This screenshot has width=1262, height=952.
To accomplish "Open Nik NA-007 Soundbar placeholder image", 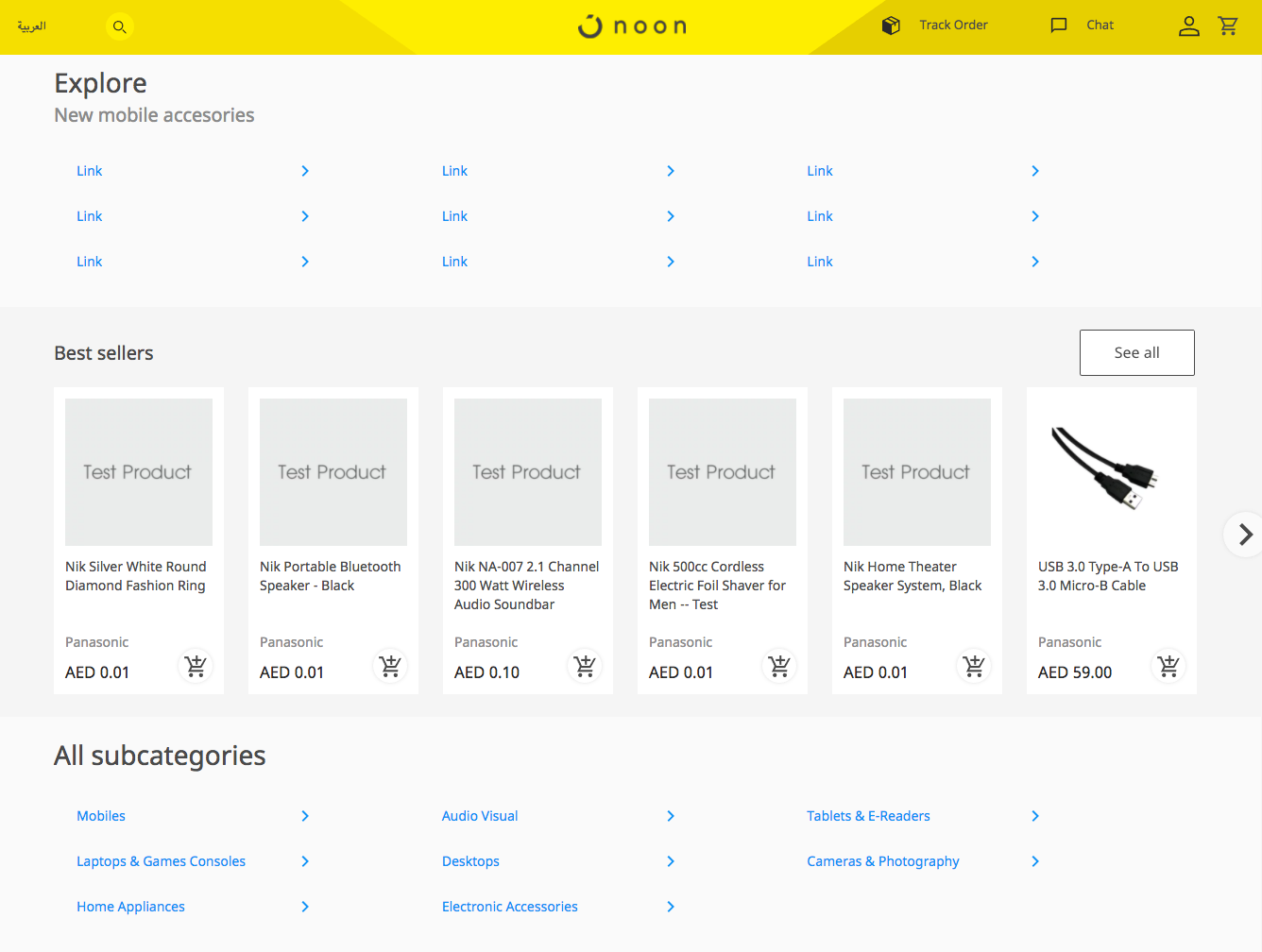I will coord(528,472).
